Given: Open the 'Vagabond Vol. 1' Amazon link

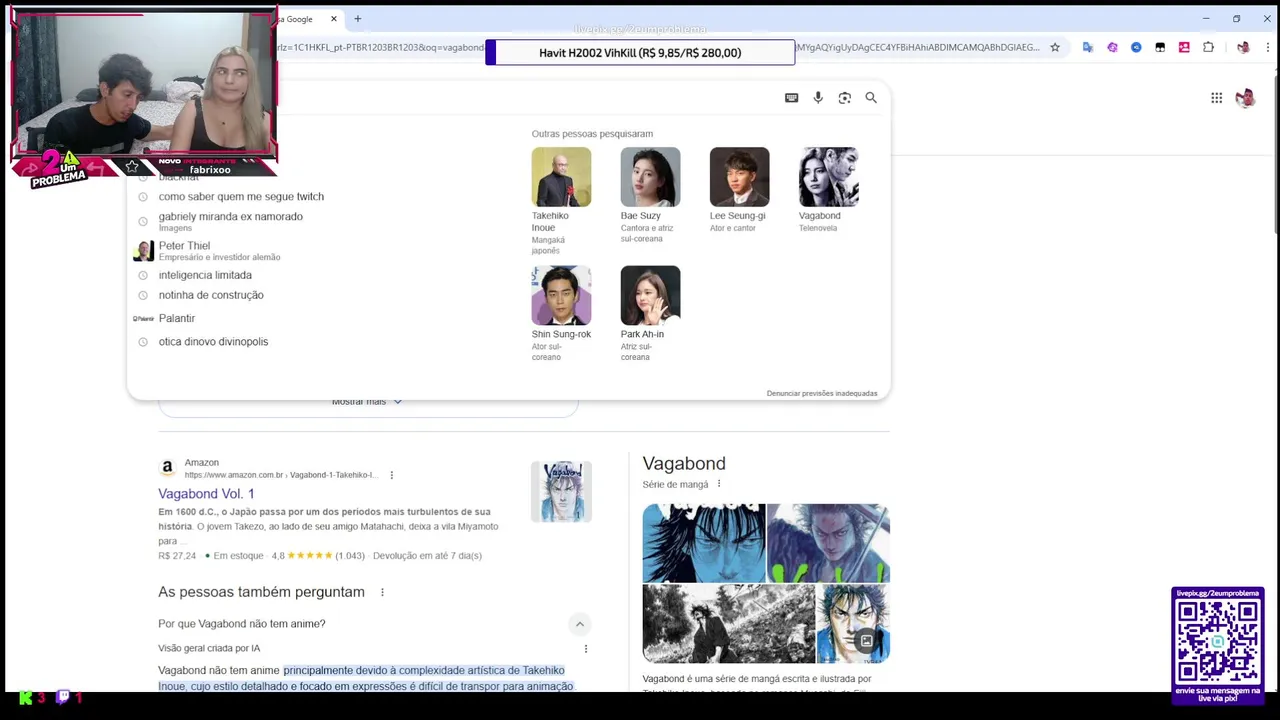Looking at the screenshot, I should click(x=206, y=494).
